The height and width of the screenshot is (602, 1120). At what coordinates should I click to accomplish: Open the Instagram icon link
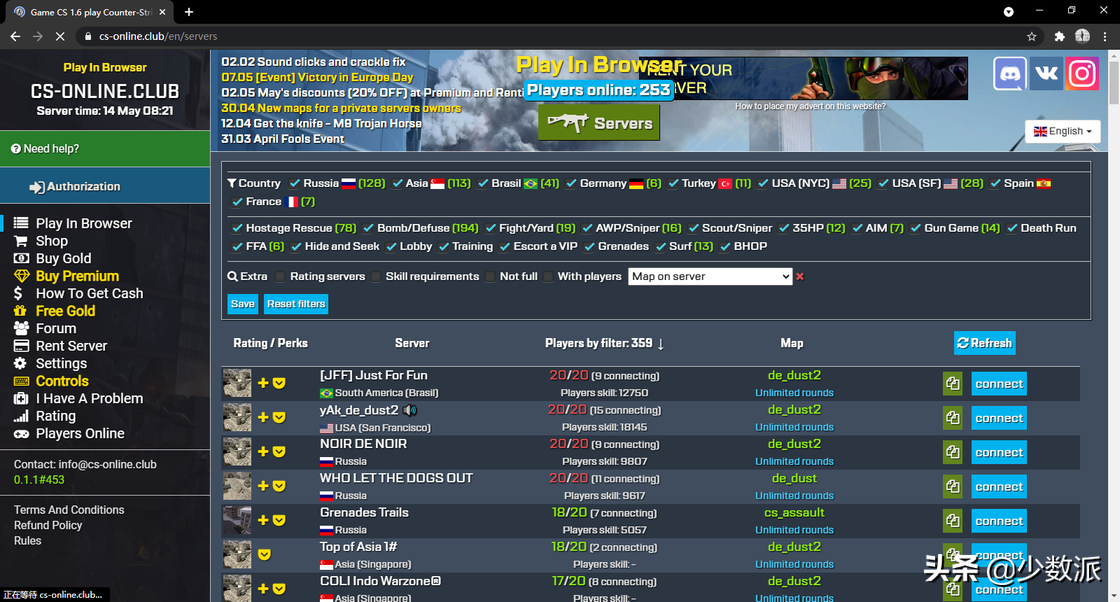click(1082, 74)
